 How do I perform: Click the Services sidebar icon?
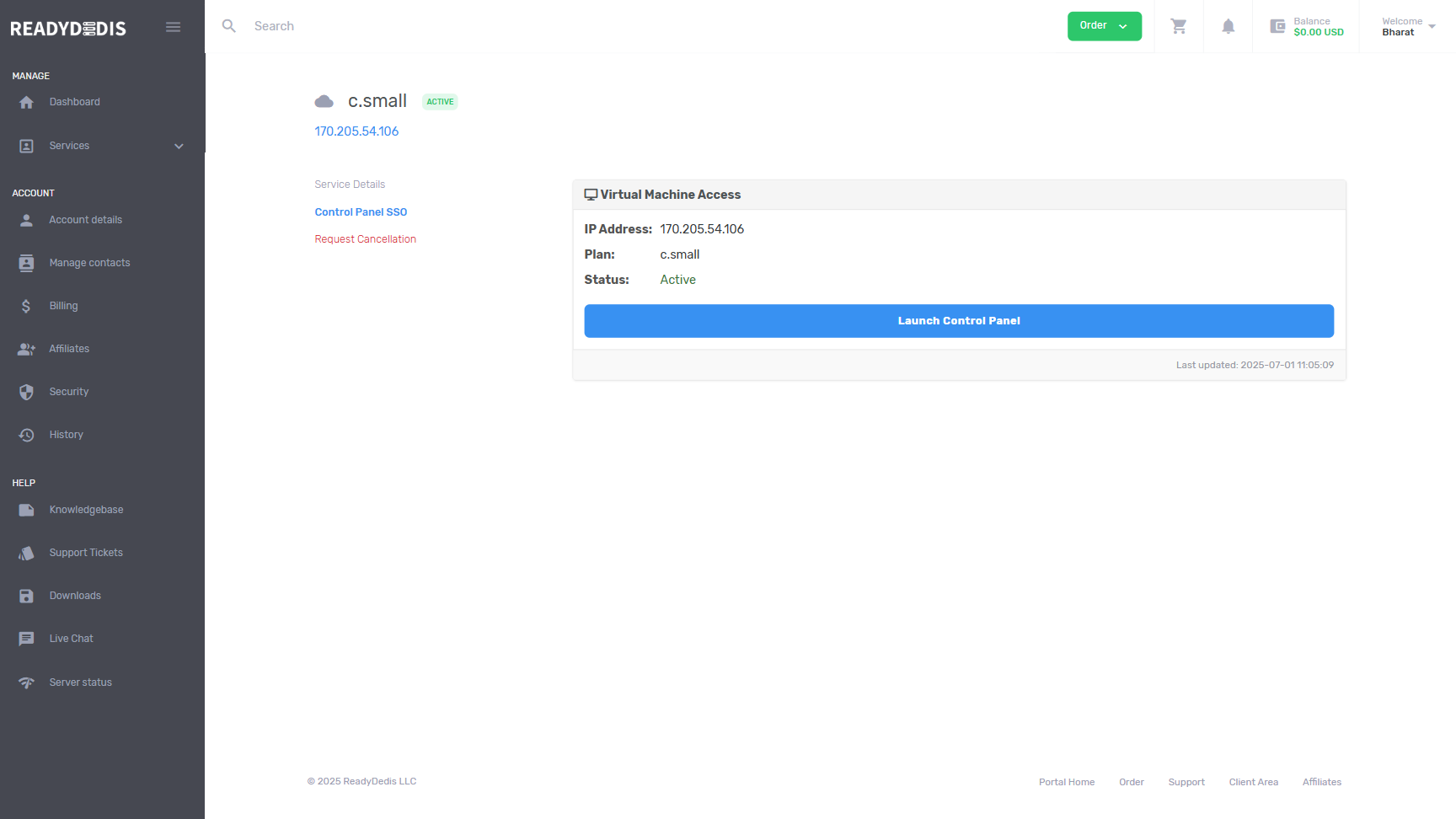pos(26,146)
